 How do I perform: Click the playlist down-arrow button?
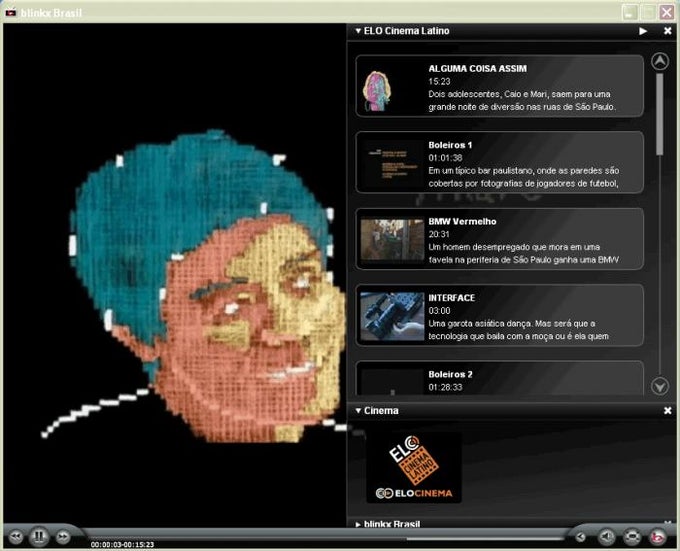[660, 386]
